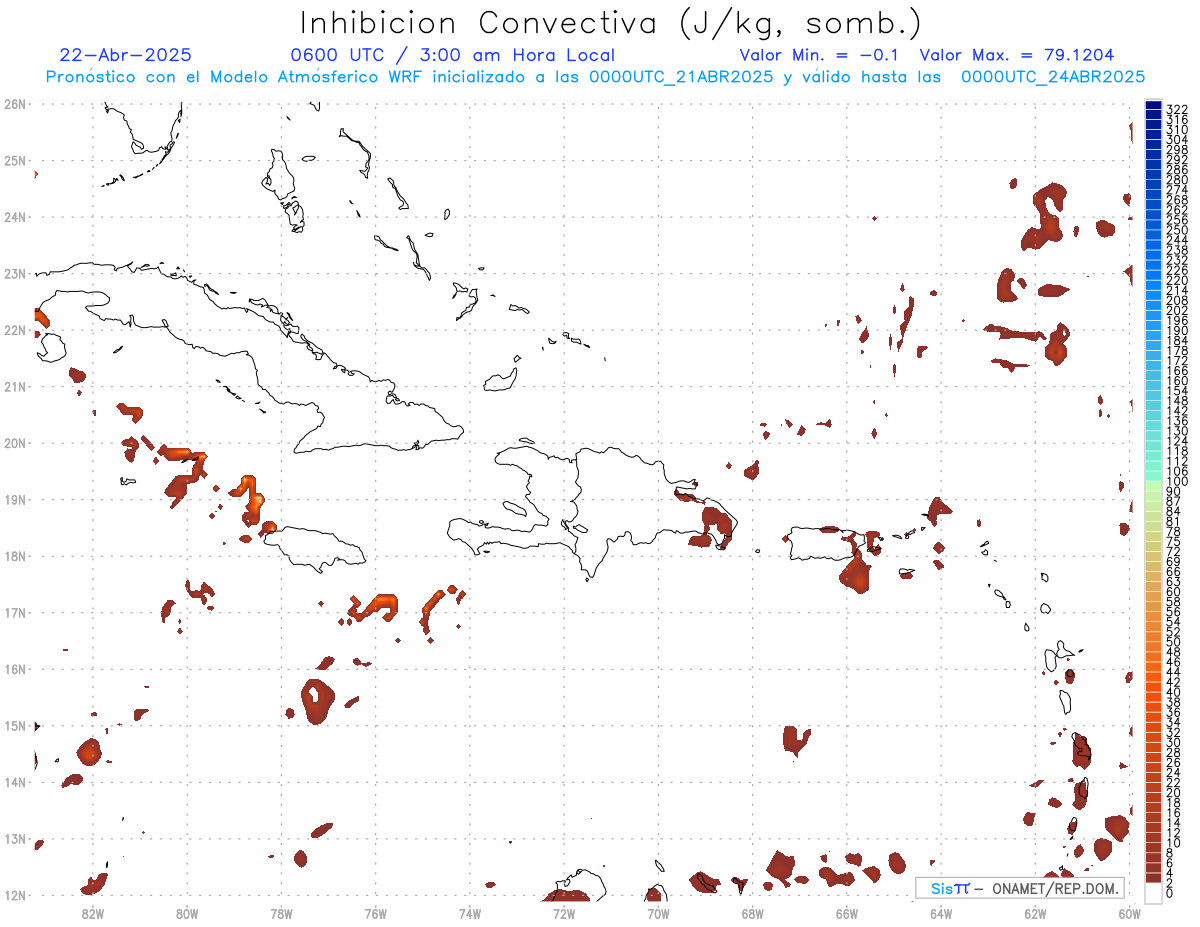Viewport: 1200px width, 927px height.
Task: Click the 68W longitude label
Action: [x=753, y=913]
